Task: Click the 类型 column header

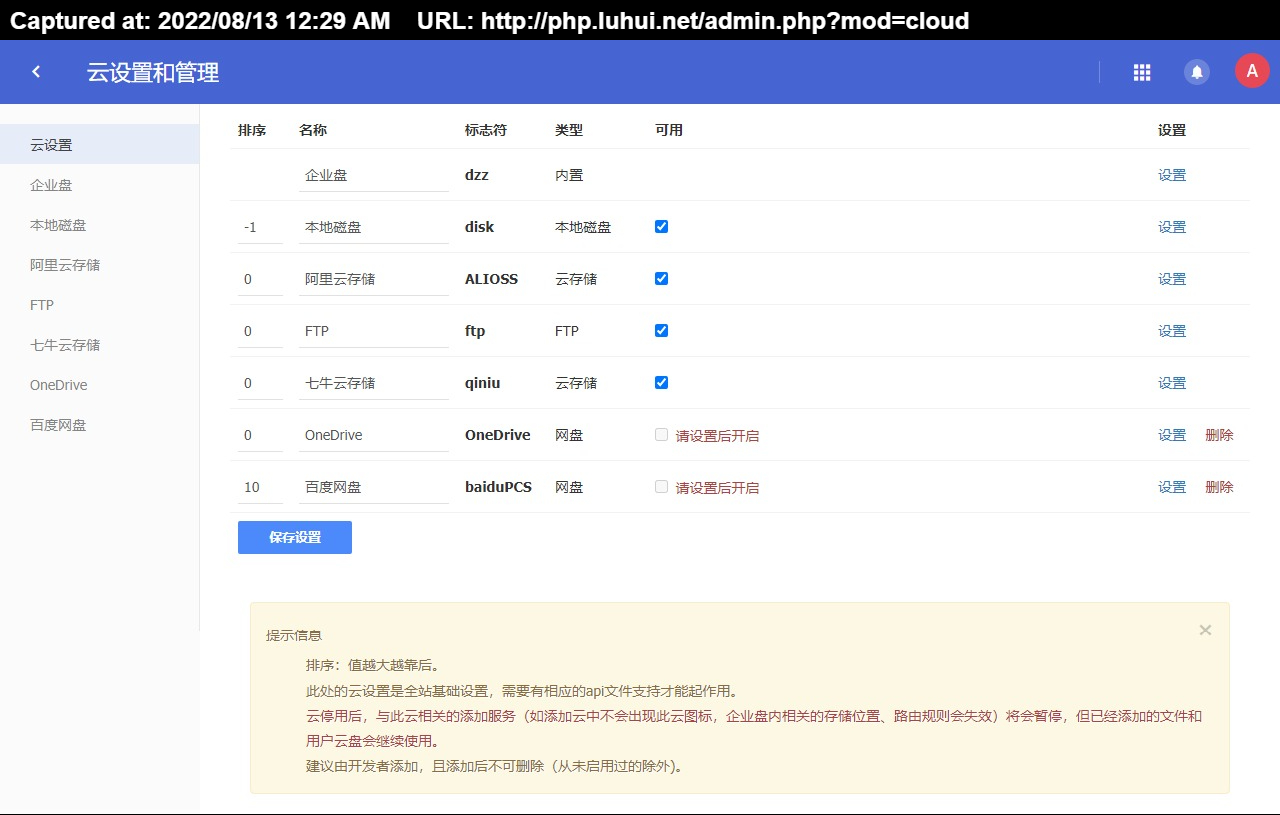Action: pos(569,130)
